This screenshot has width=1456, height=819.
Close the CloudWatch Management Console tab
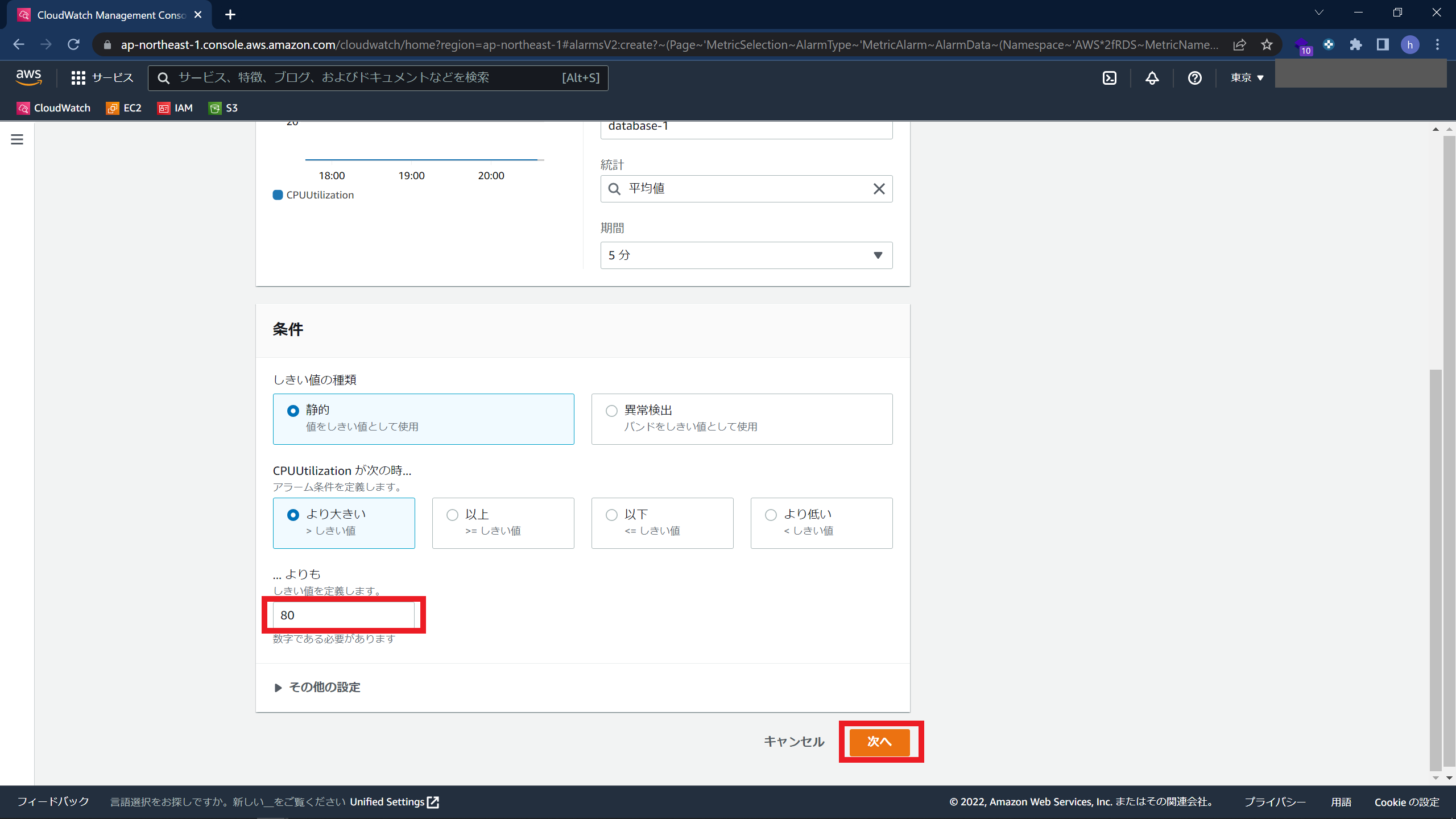pos(198,15)
